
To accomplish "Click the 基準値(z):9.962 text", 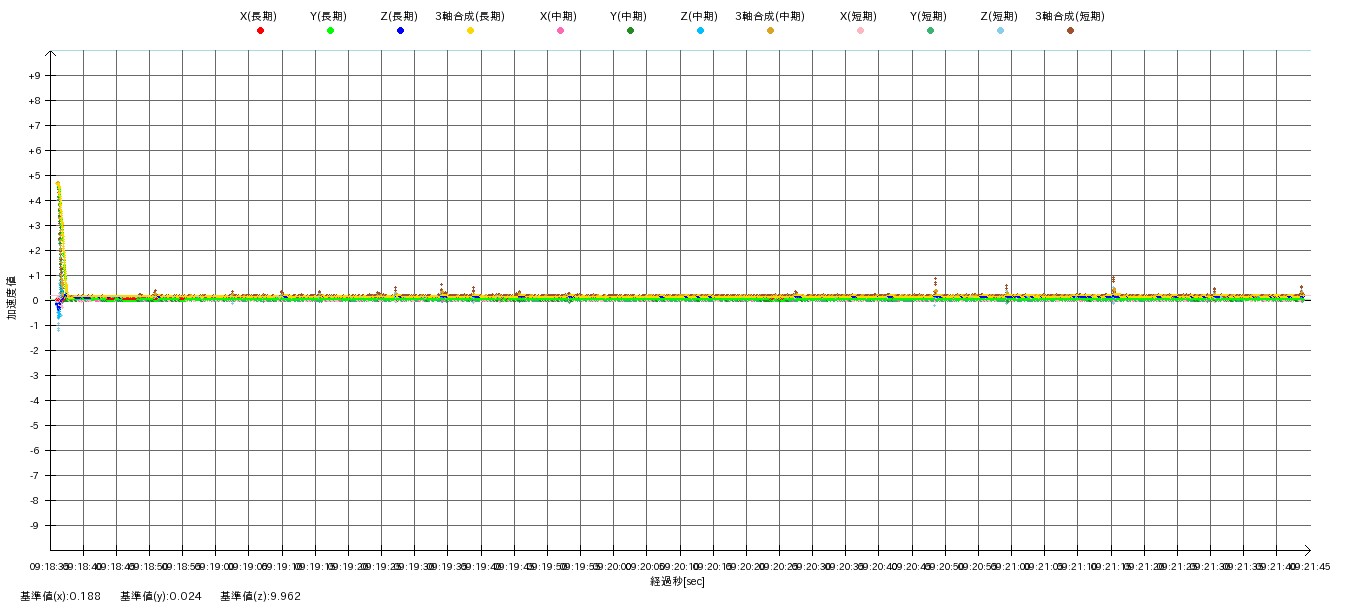I will 260,596.
